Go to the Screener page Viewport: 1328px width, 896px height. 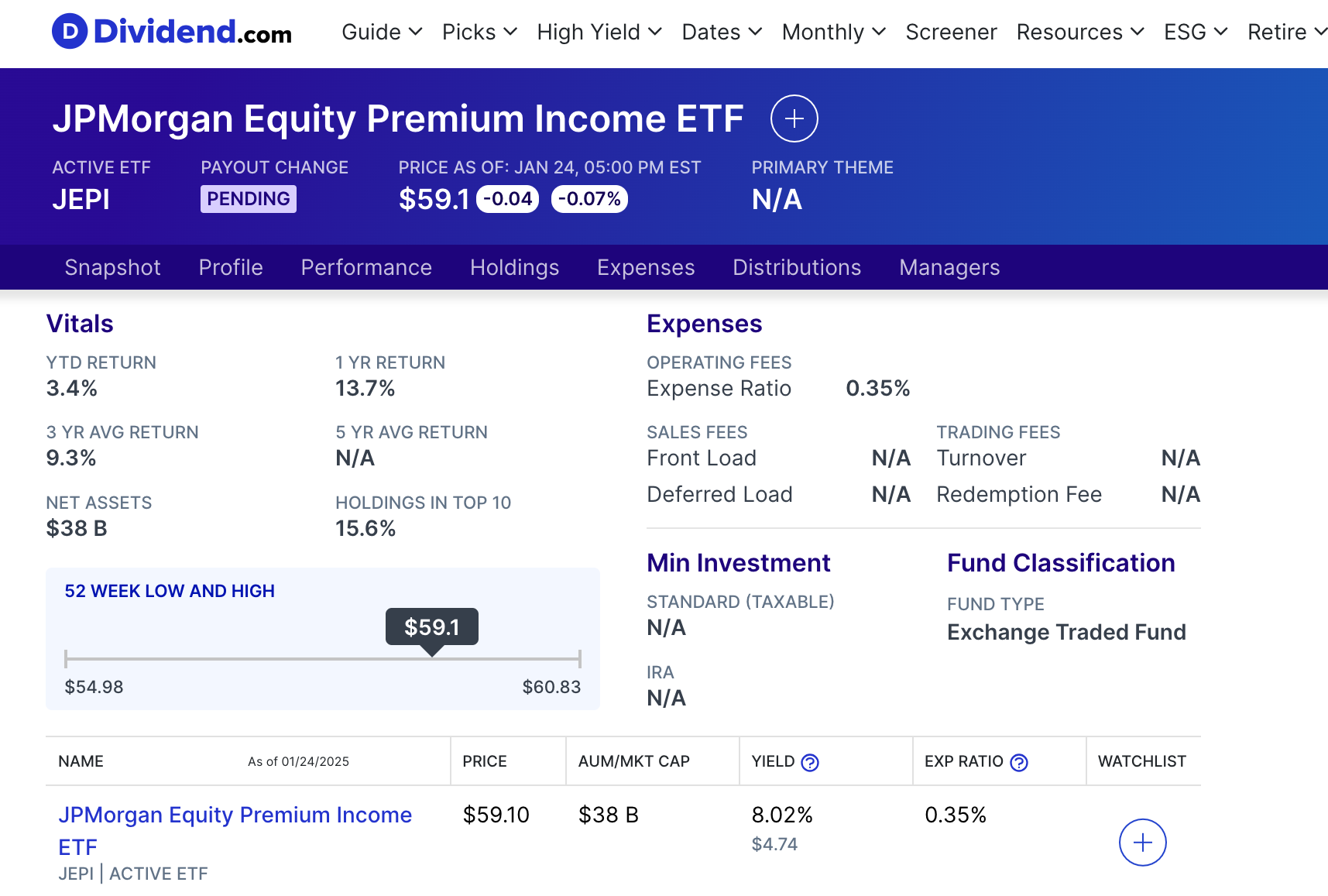click(x=951, y=32)
